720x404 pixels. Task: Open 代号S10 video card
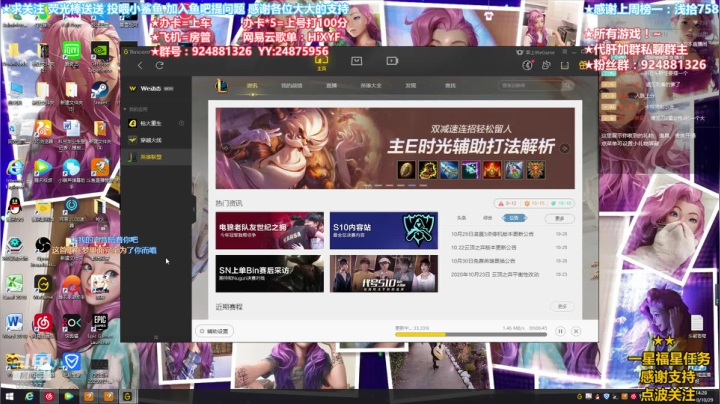tap(384, 274)
